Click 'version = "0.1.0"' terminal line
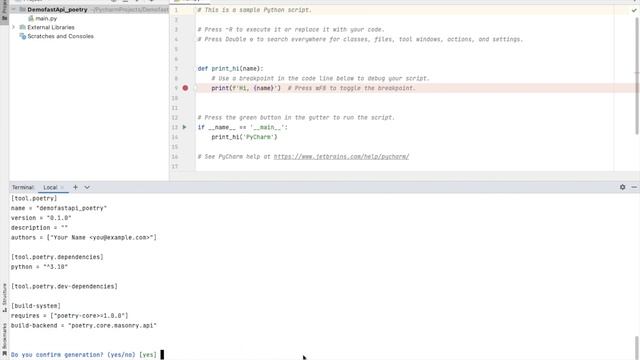Screen dimensions: 640x360 [x=41, y=218]
